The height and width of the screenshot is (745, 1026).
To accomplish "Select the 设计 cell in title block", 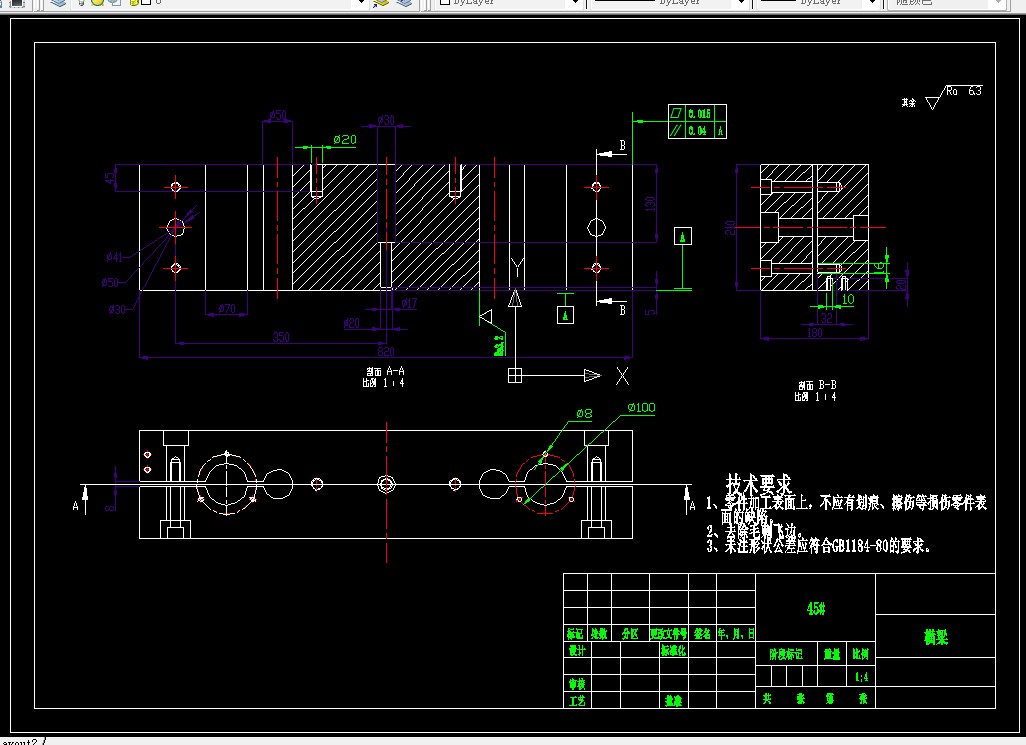I will pyautogui.click(x=577, y=651).
